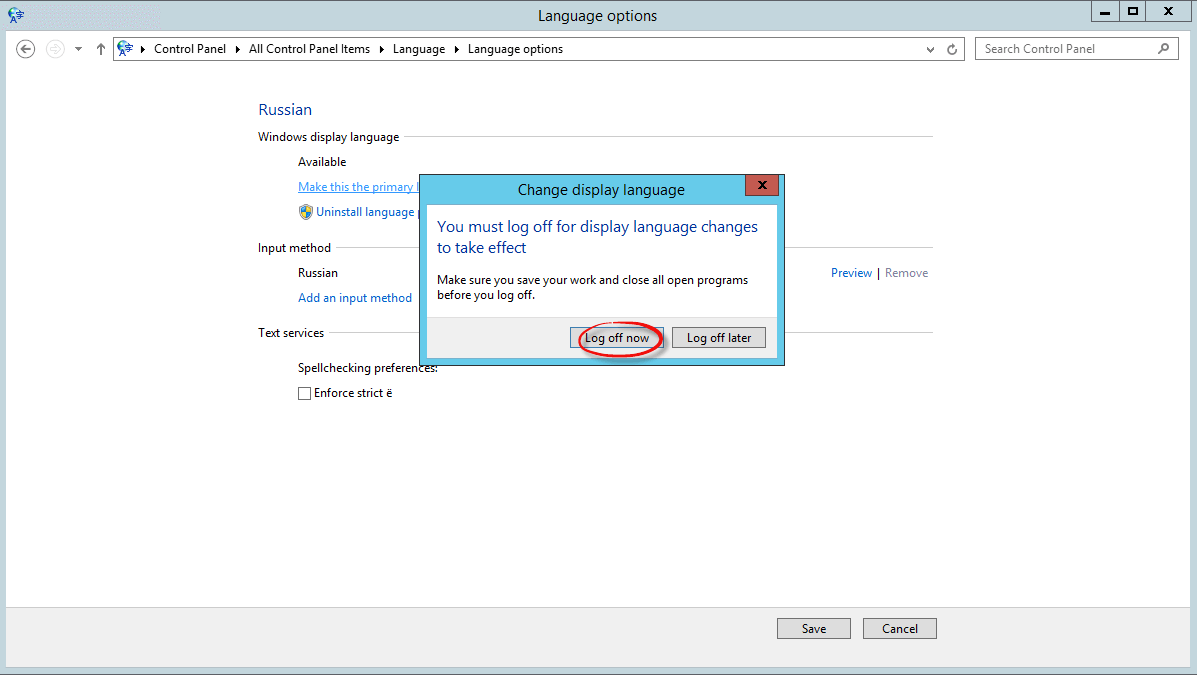
Task: Click the magnifier icon in search box
Action: pos(1163,48)
